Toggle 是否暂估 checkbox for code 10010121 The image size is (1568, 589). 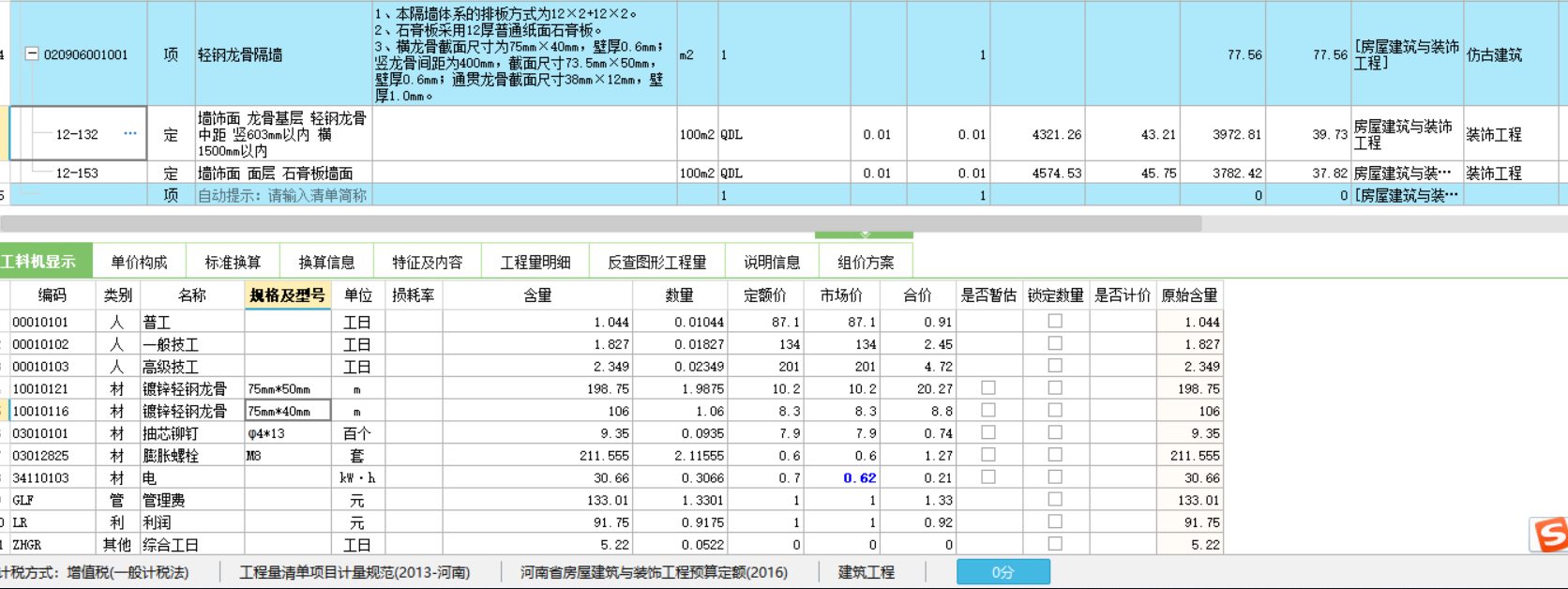tap(988, 387)
